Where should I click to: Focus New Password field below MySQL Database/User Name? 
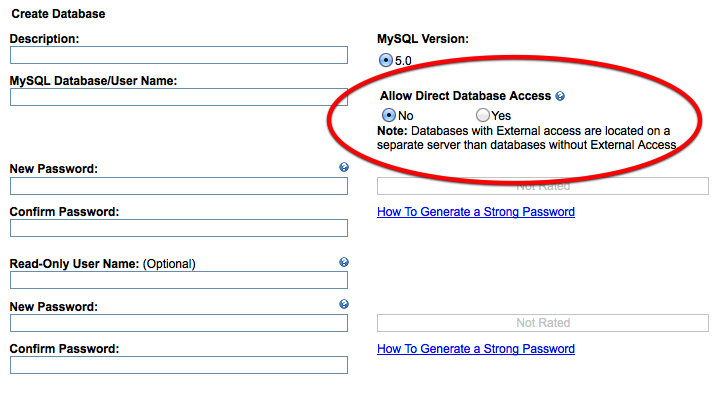pos(179,186)
